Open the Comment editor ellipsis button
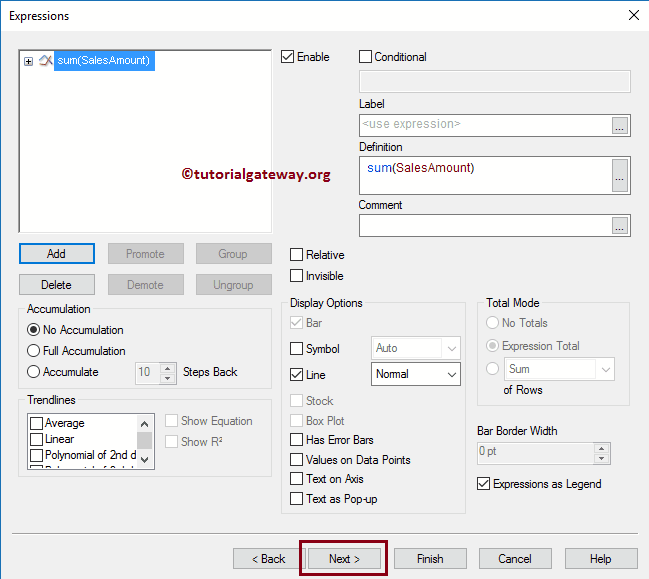Screen dimensions: 649x579 [x=620, y=226]
